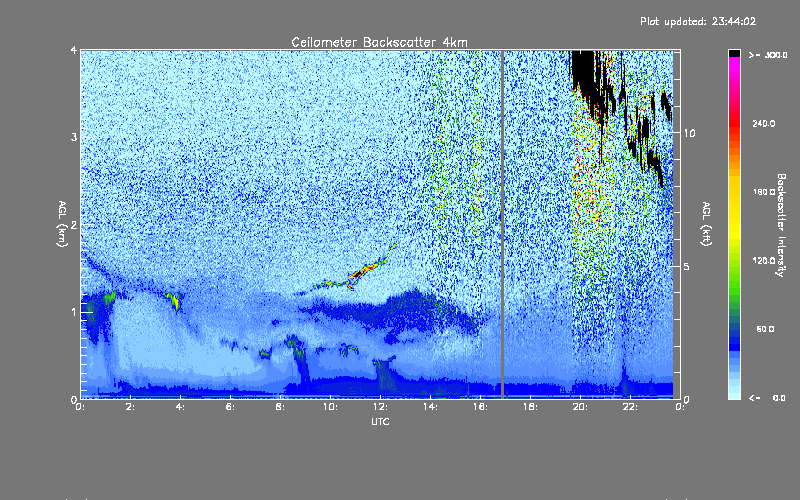The width and height of the screenshot is (800, 500).
Task: Click the 'UTC' x-axis label
Action: (x=380, y=421)
